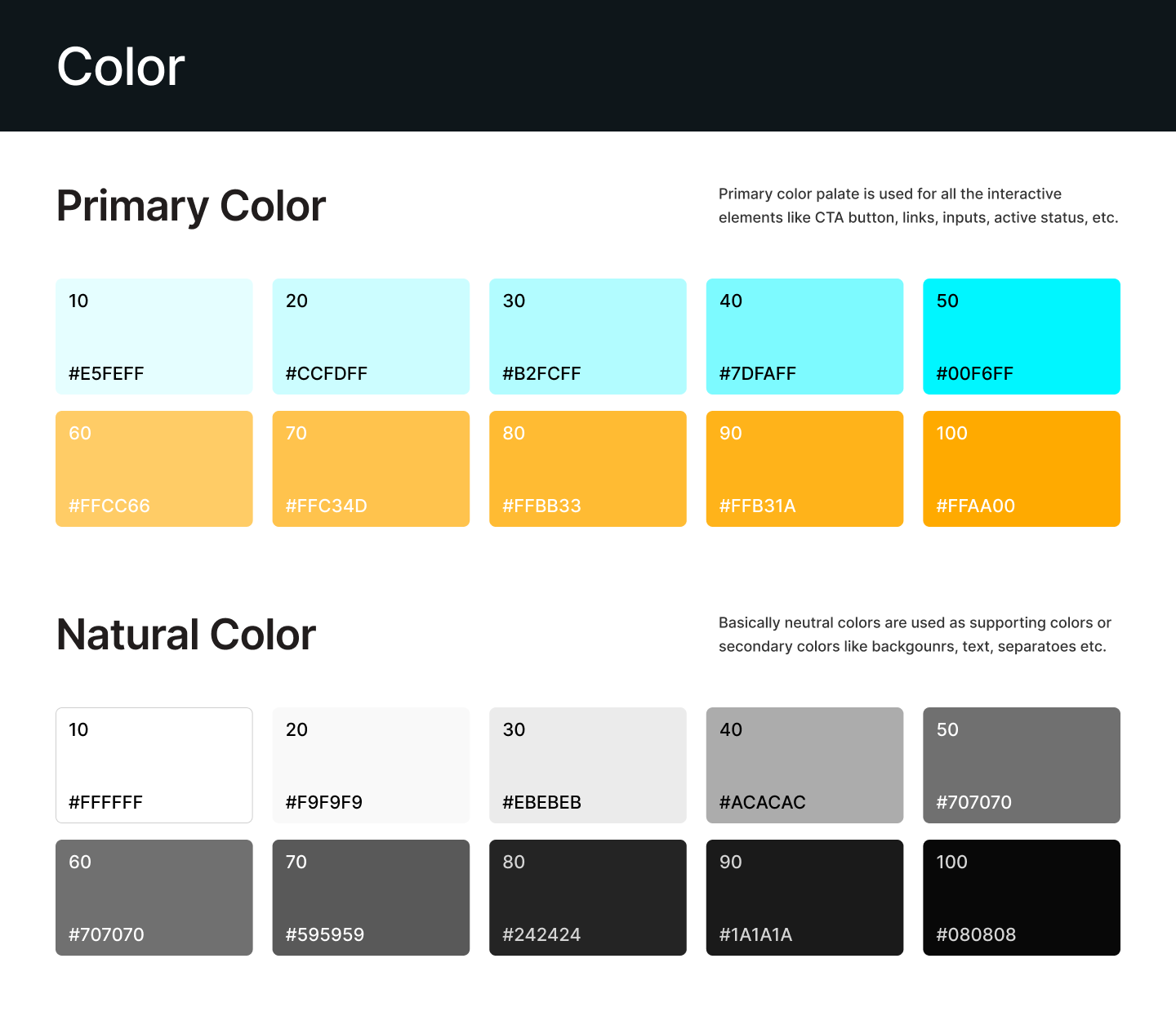
Task: Click the #242424 natural 80 swatch
Action: coord(588,898)
